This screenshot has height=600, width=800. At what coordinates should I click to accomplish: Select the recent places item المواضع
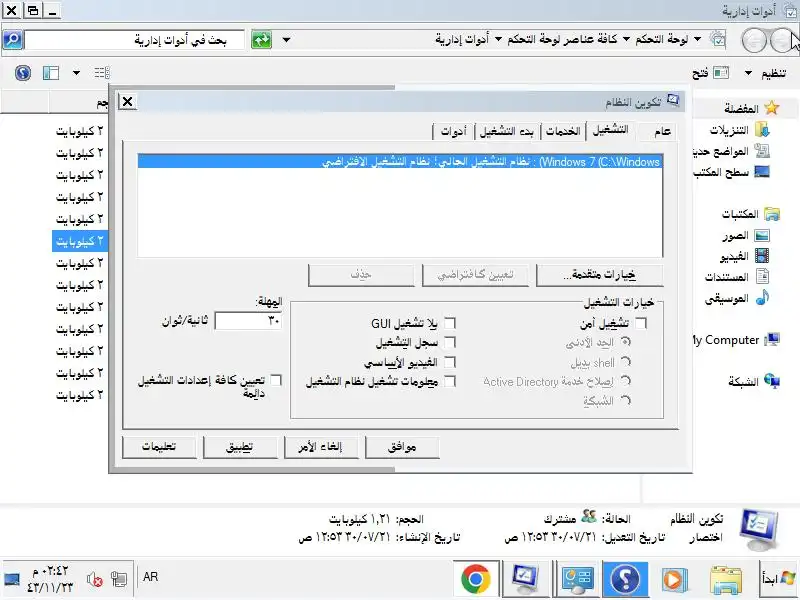click(x=732, y=151)
